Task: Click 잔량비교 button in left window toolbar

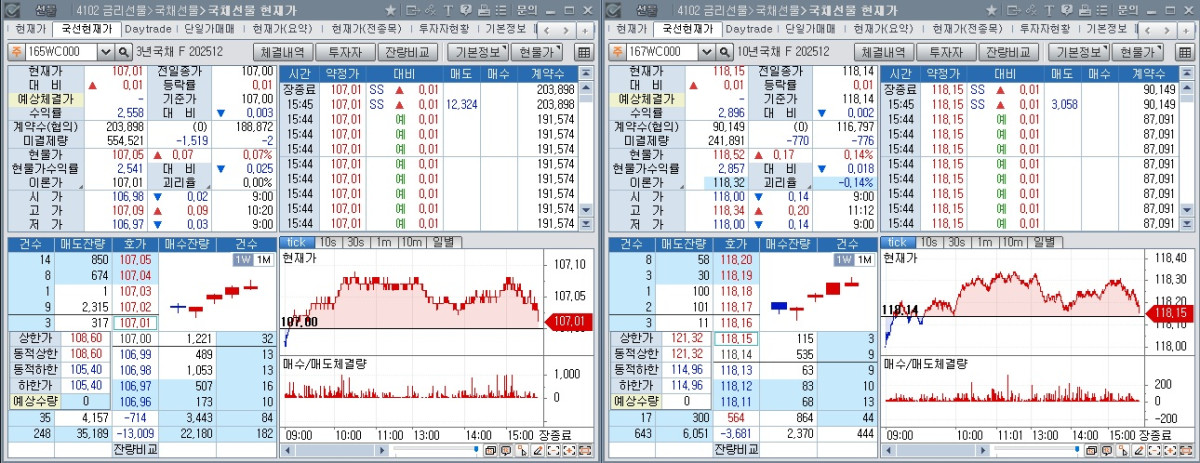Action: [x=408, y=52]
